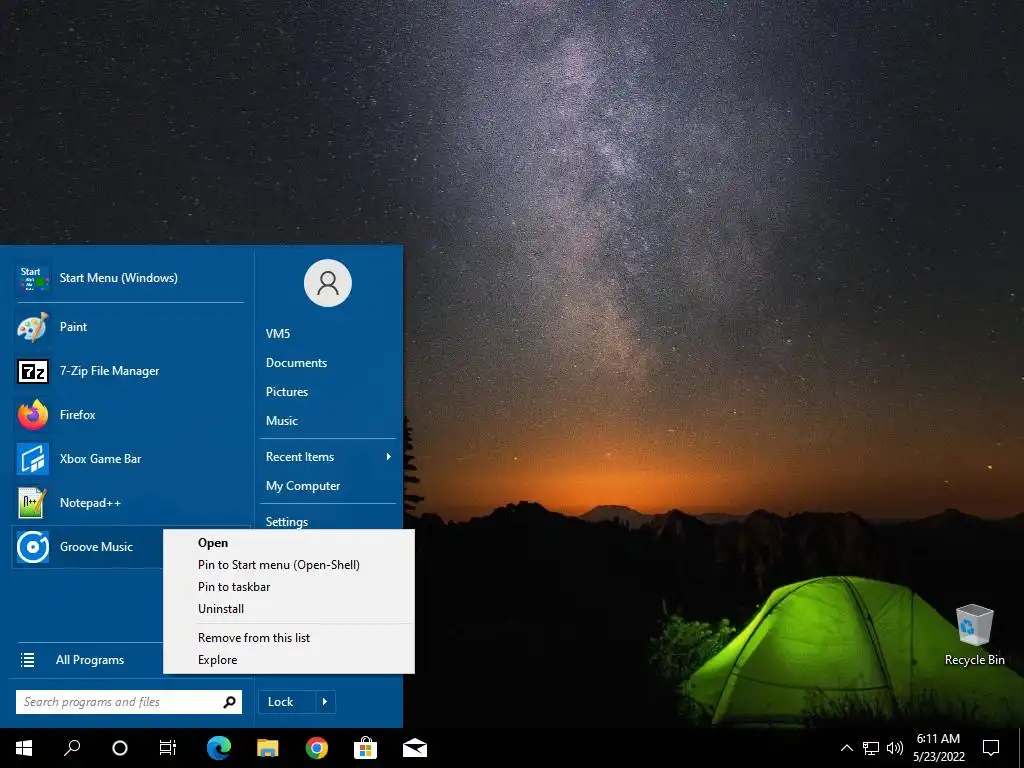Click the search magnifier in search box
Image resolution: width=1024 pixels, height=768 pixels.
tap(229, 702)
